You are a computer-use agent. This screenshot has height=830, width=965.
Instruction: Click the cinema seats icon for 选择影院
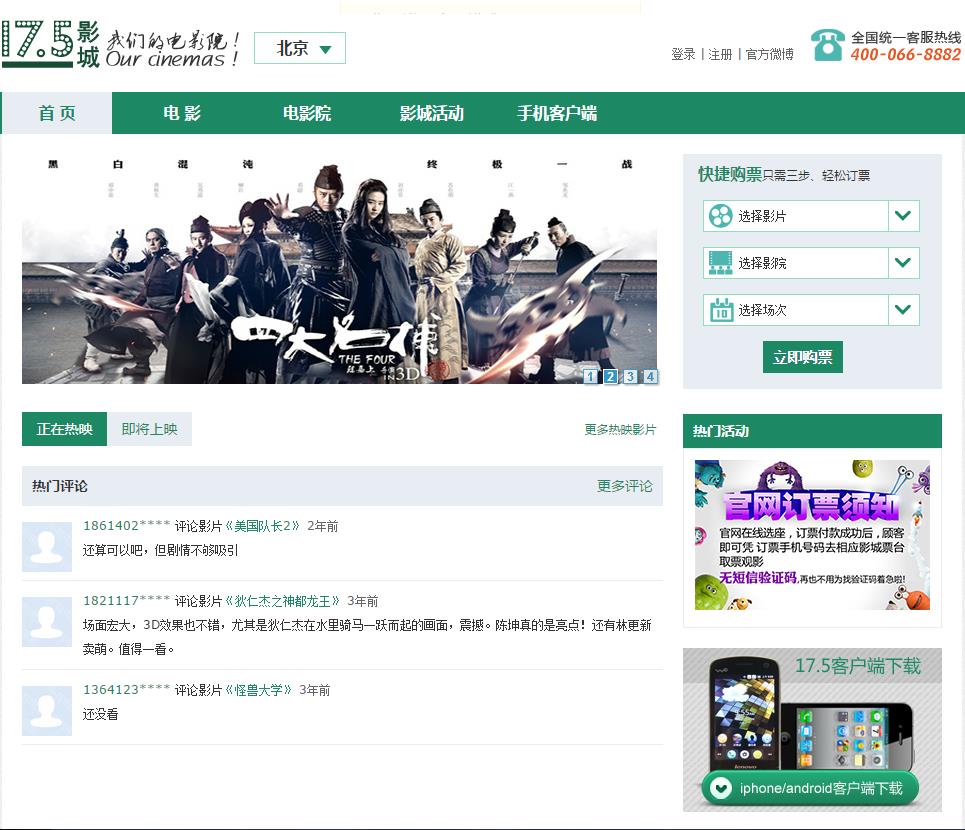720,263
